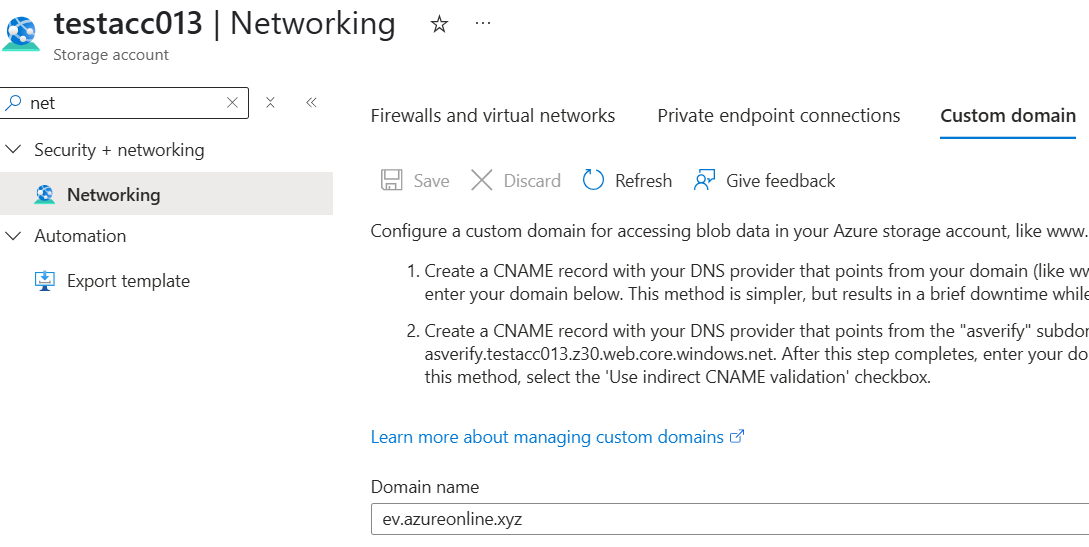Viewport: 1089px width, 547px height.
Task: Click the asverify.testacc013.z30.web.core.windows.net text
Action: tap(599, 354)
